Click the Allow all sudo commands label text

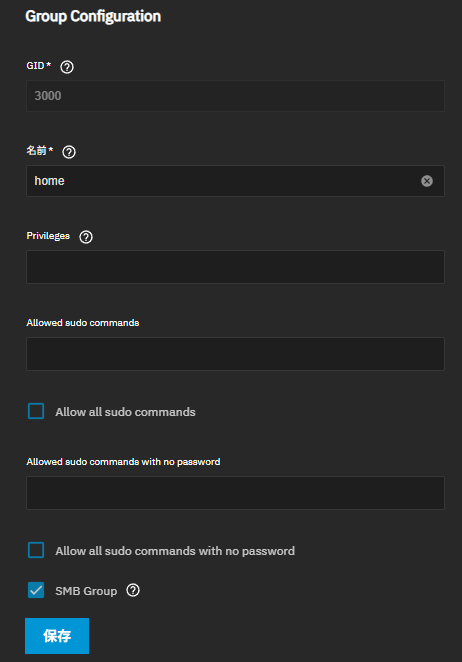(125, 412)
